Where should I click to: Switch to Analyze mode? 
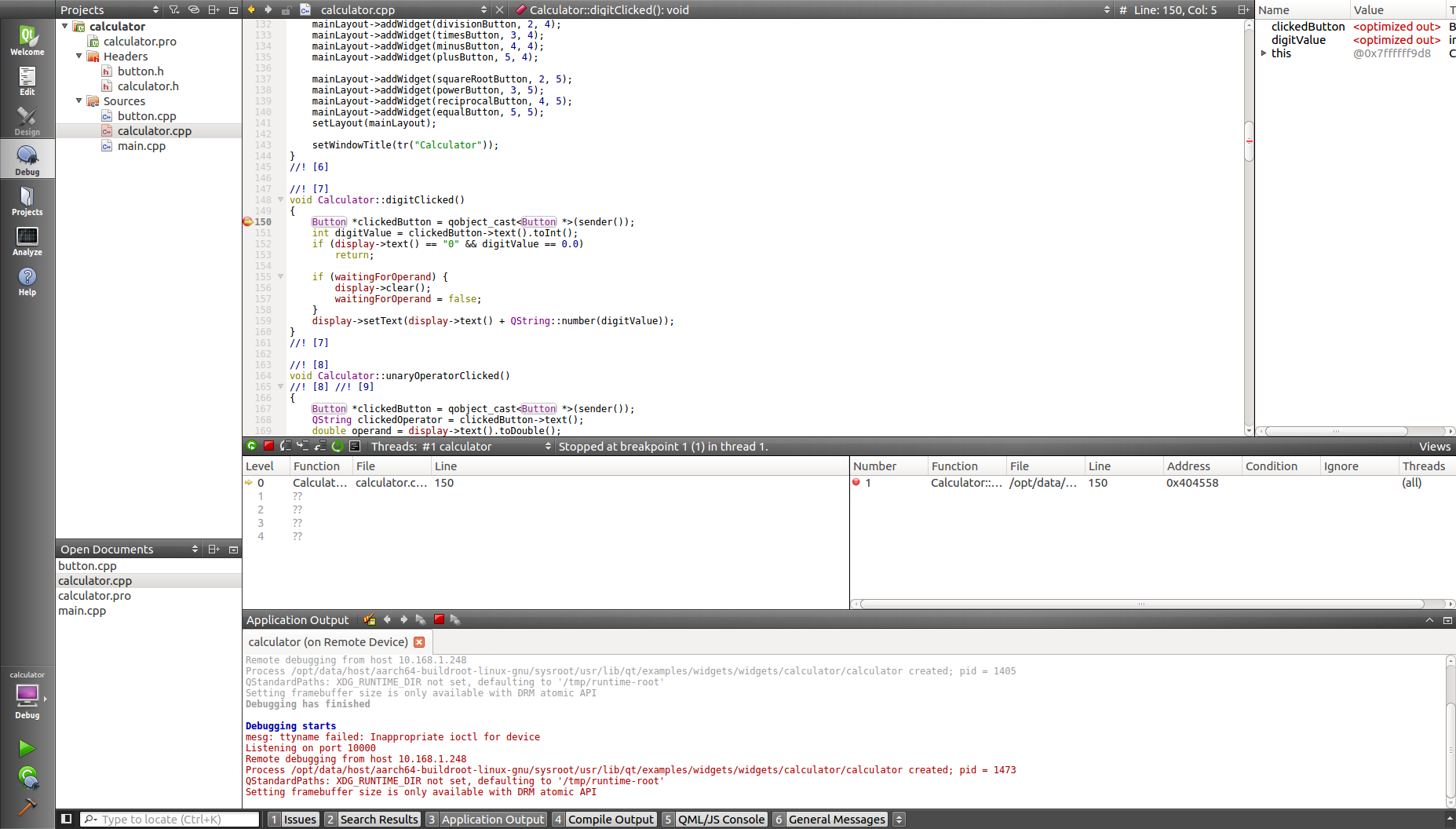click(x=27, y=241)
